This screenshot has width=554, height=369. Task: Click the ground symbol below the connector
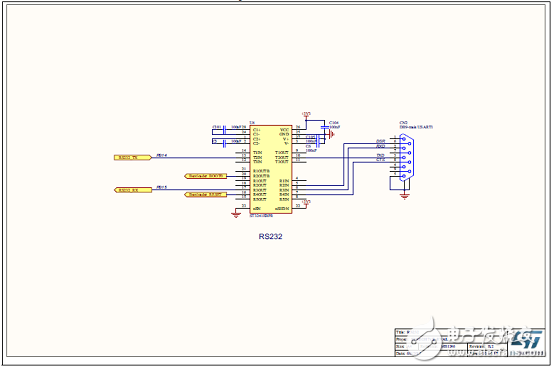coord(405,196)
